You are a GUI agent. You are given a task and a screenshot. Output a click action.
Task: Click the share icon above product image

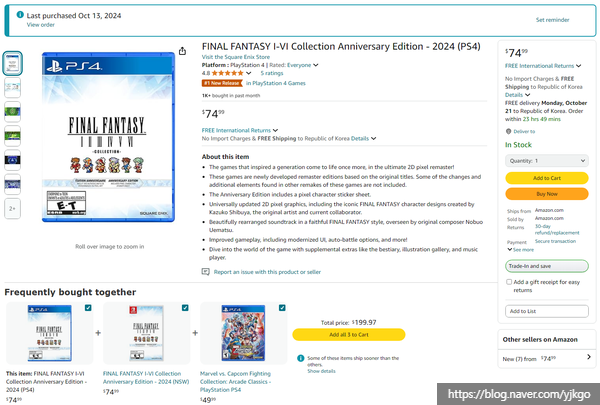182,52
